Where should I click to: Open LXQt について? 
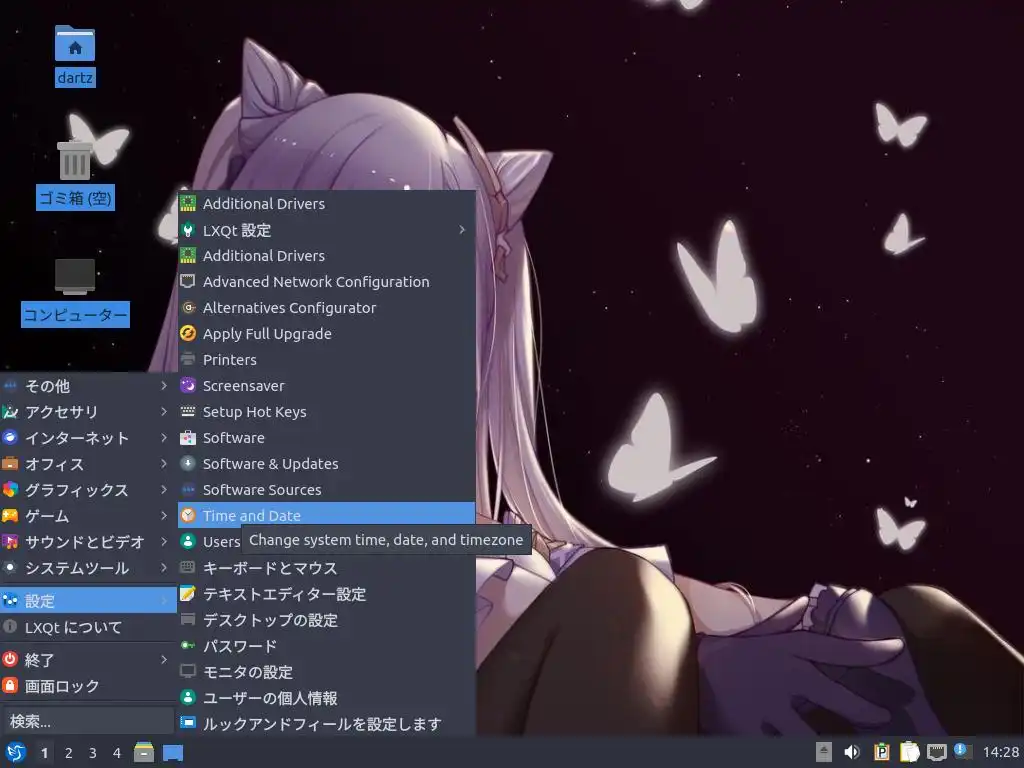click(x=88, y=627)
